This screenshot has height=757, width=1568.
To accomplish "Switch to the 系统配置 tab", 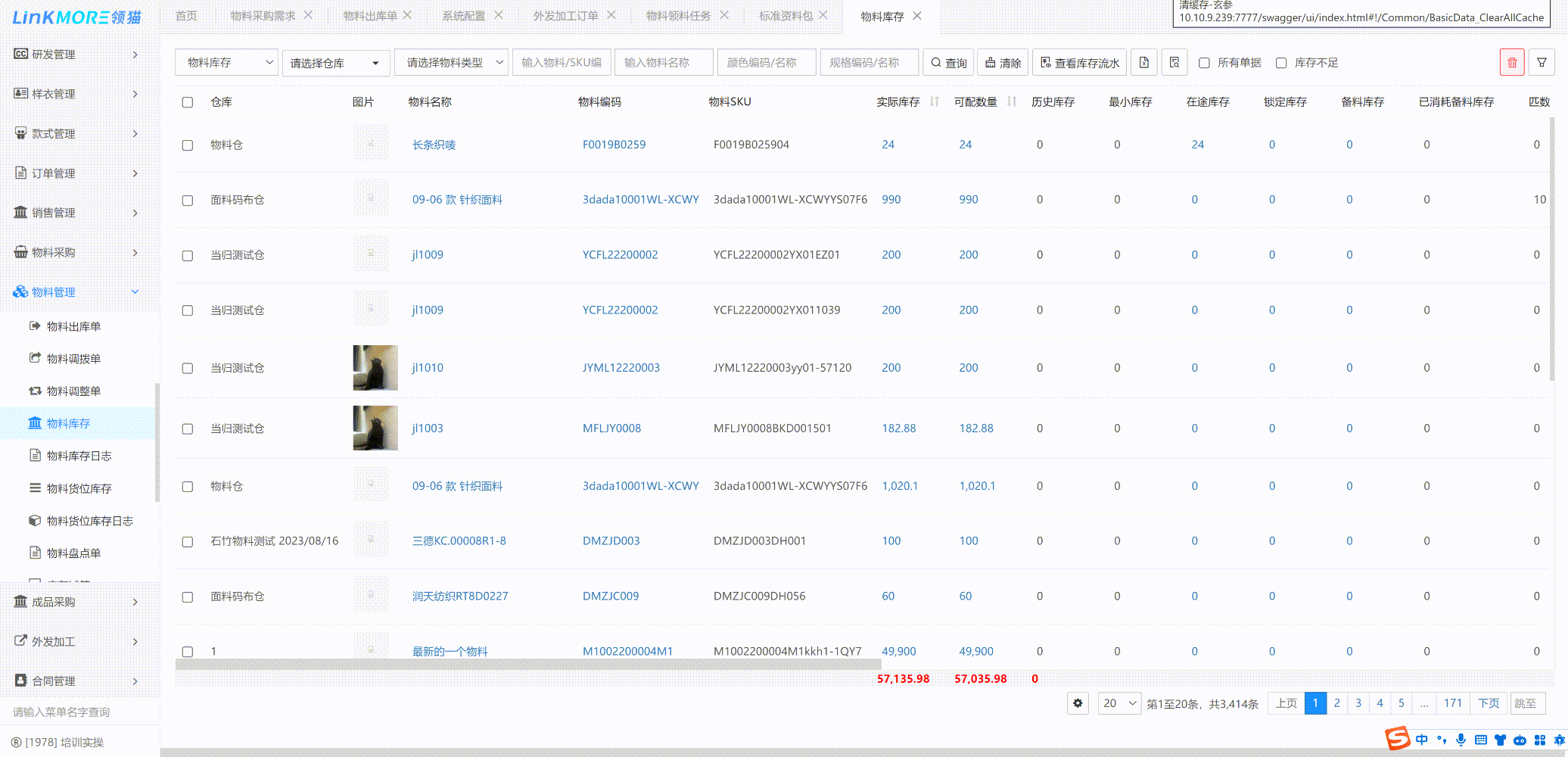I will coord(463,16).
